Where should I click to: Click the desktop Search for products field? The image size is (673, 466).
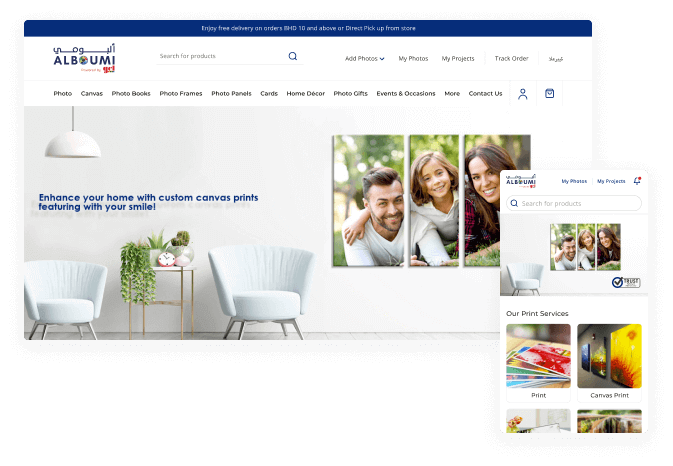[230, 56]
